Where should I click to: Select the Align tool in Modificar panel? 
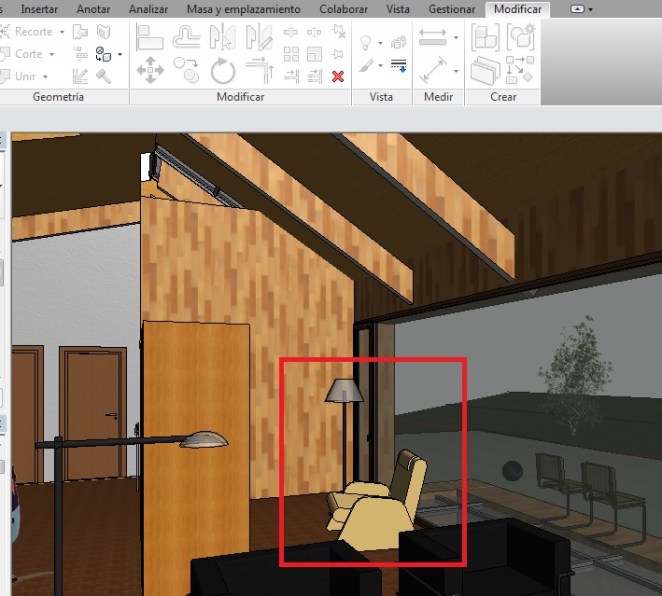point(149,38)
